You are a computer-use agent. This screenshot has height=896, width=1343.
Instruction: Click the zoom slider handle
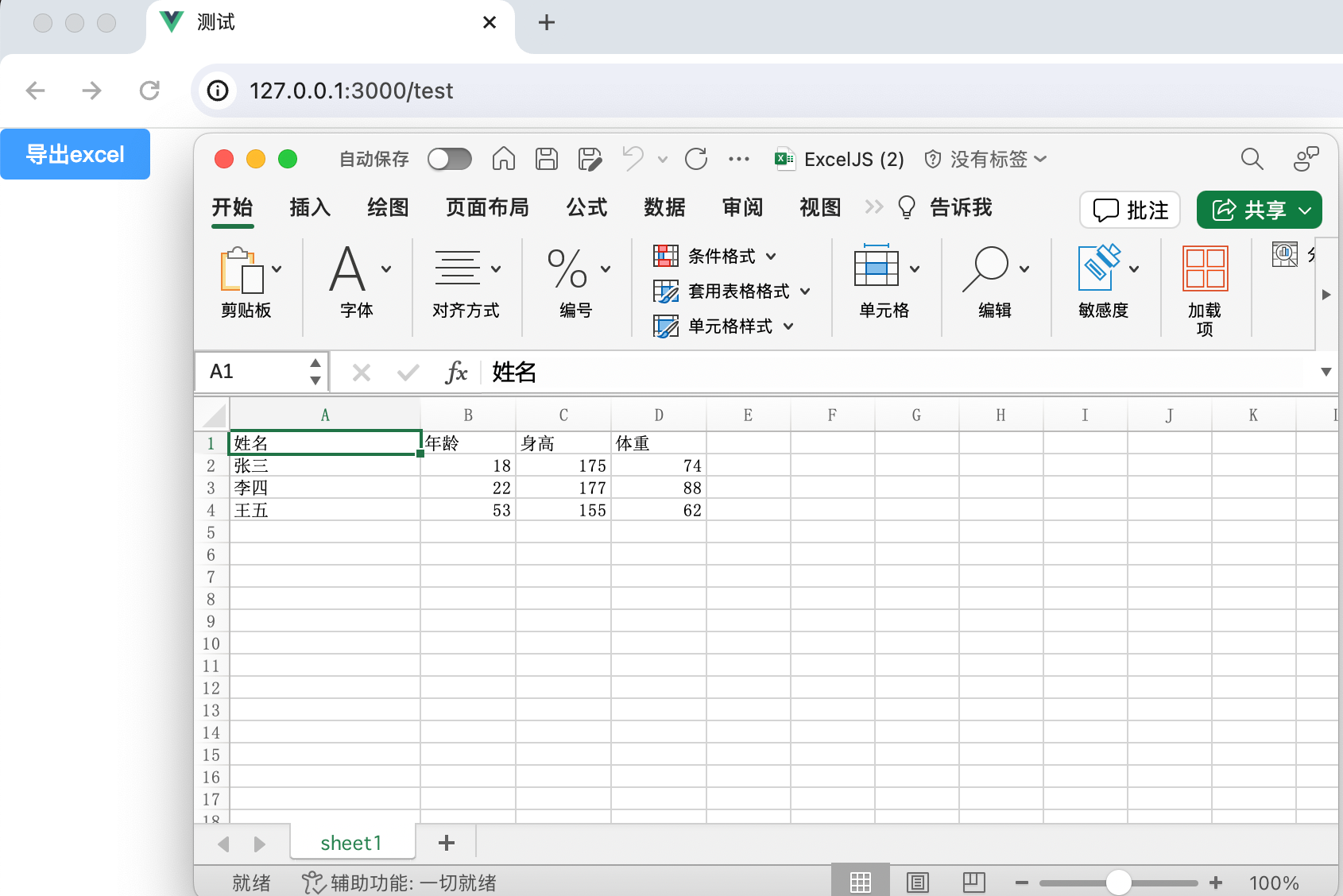1118,882
